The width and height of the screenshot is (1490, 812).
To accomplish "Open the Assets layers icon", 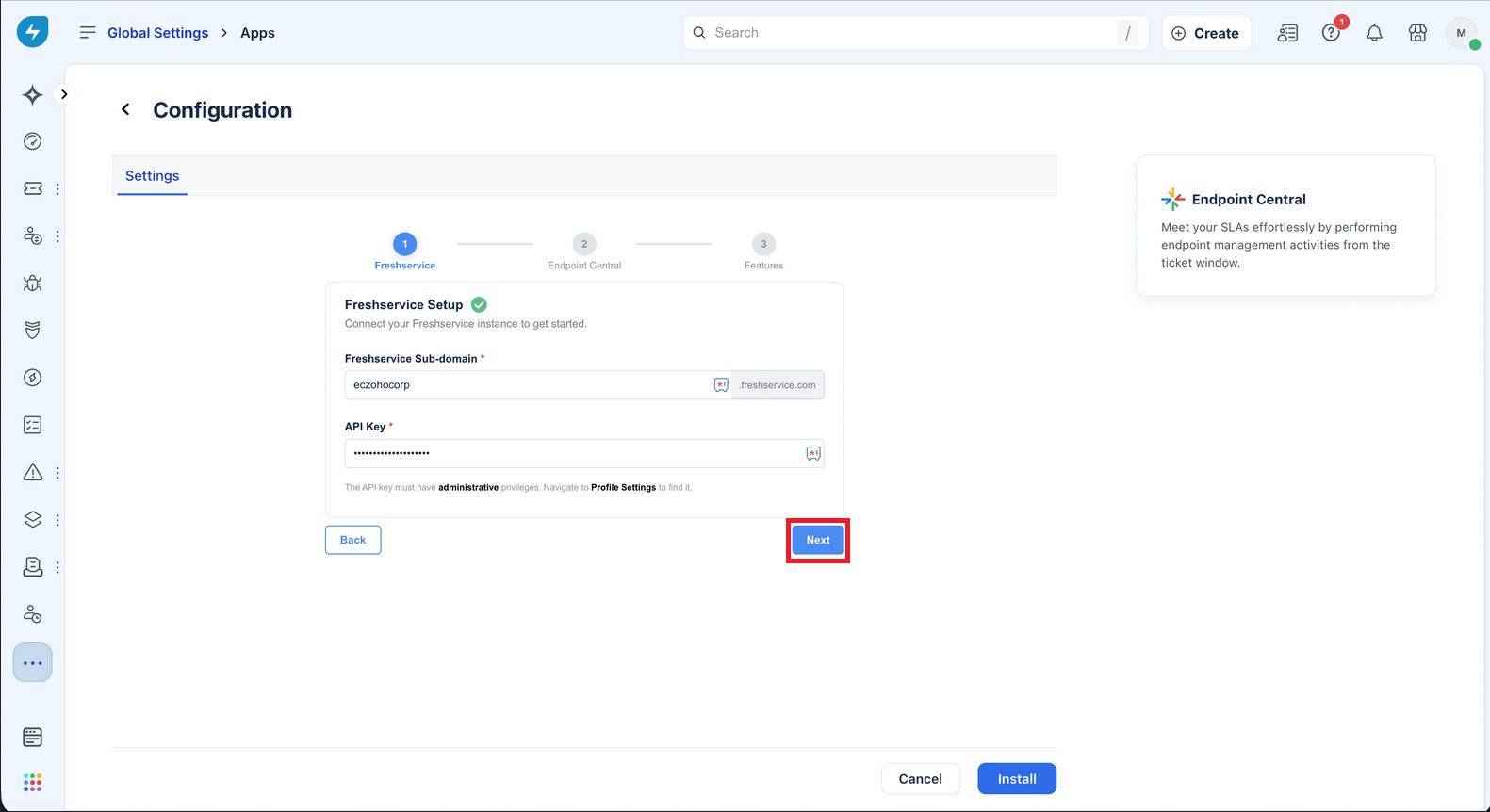I will point(32,519).
